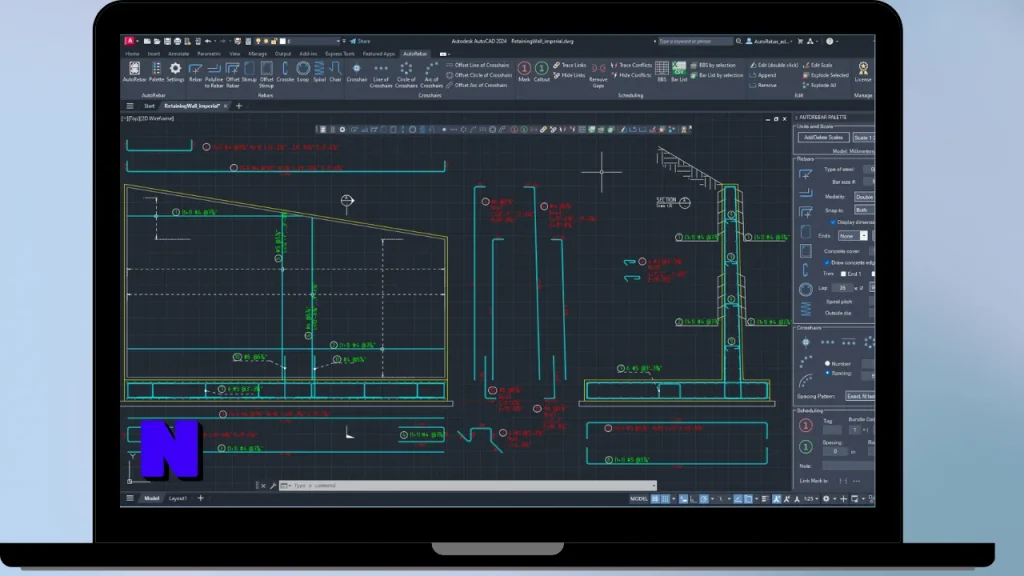This screenshot has height=576, width=1024.
Task: Open the Spacing Pattern dropdown
Action: click(860, 396)
